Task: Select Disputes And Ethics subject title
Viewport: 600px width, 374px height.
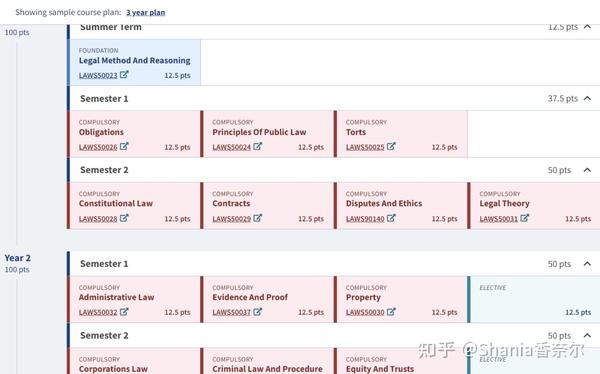Action: pos(384,204)
